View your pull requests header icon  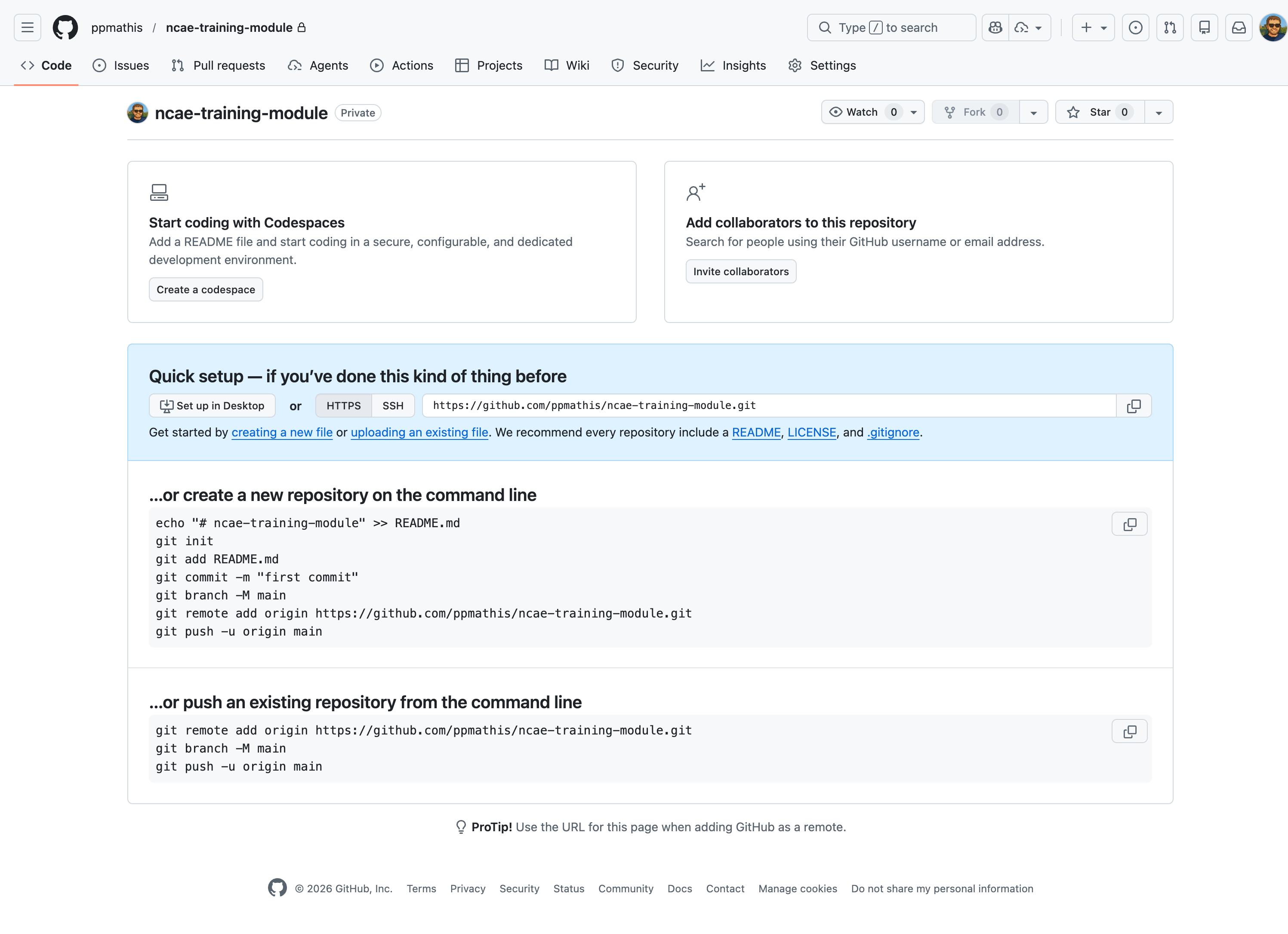tap(1170, 27)
